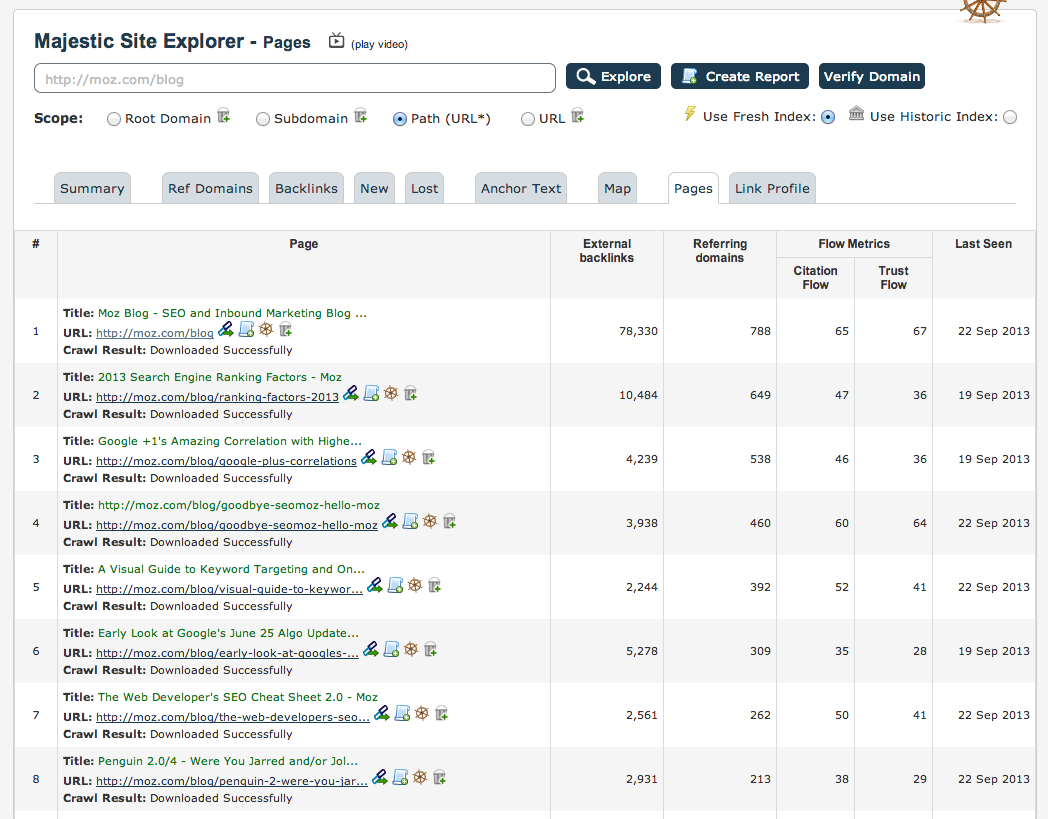Select Root Domain scope radio button
1048x819 pixels.
(x=114, y=119)
